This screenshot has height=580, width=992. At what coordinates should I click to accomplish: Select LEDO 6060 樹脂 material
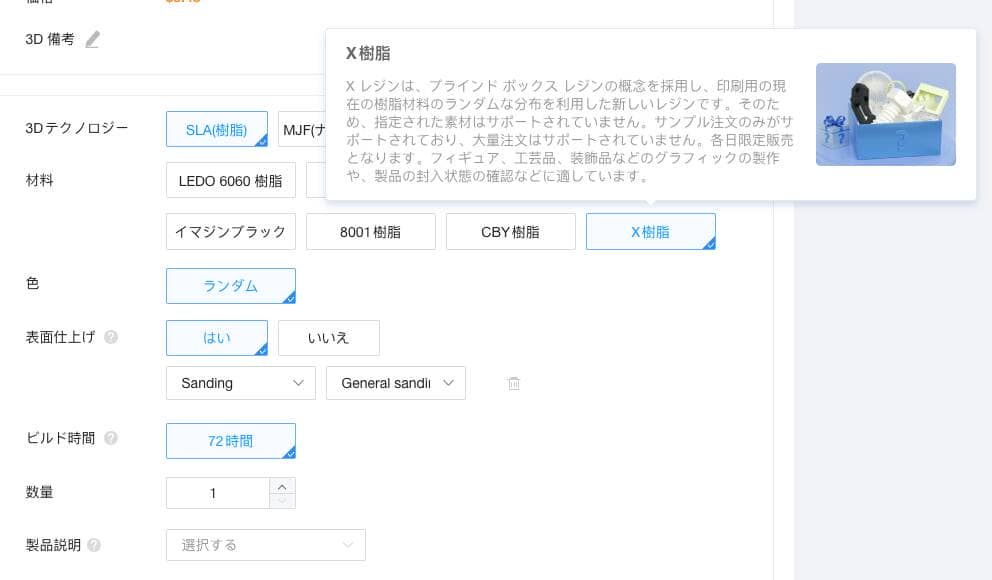click(x=231, y=181)
